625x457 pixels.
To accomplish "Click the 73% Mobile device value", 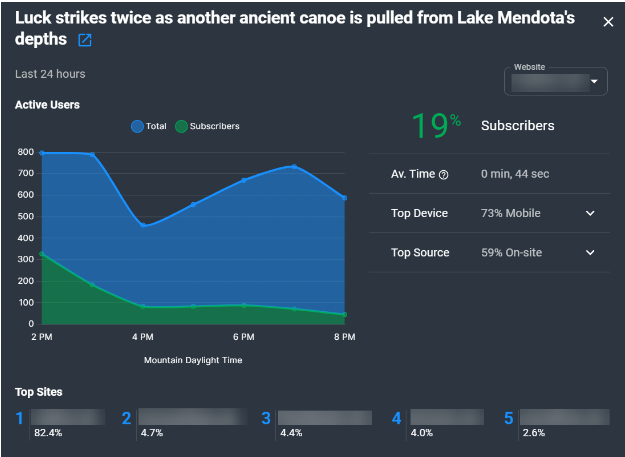I will pos(511,213).
